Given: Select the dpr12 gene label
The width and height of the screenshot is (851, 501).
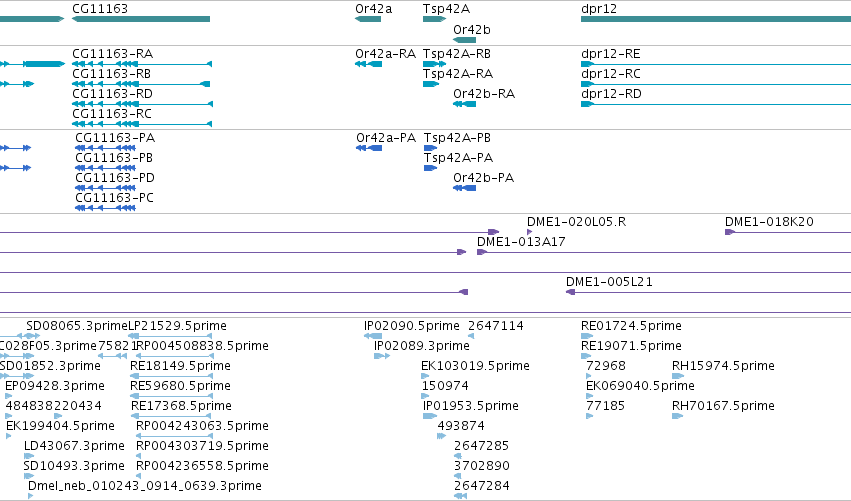Looking at the screenshot, I should click(x=599, y=9).
